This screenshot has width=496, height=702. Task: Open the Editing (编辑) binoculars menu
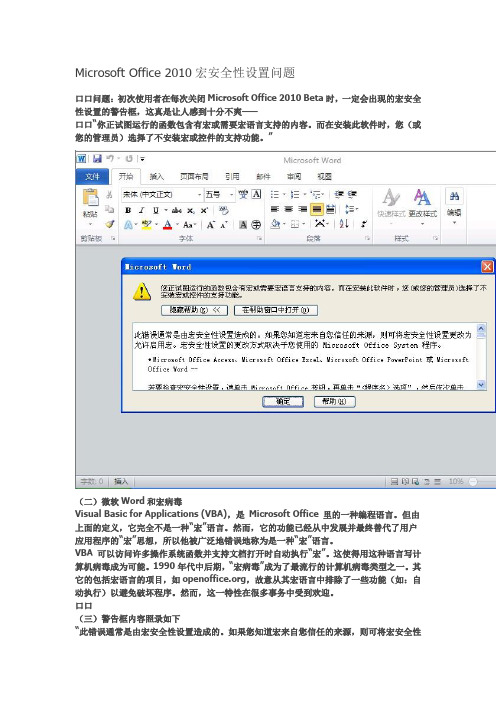[454, 205]
